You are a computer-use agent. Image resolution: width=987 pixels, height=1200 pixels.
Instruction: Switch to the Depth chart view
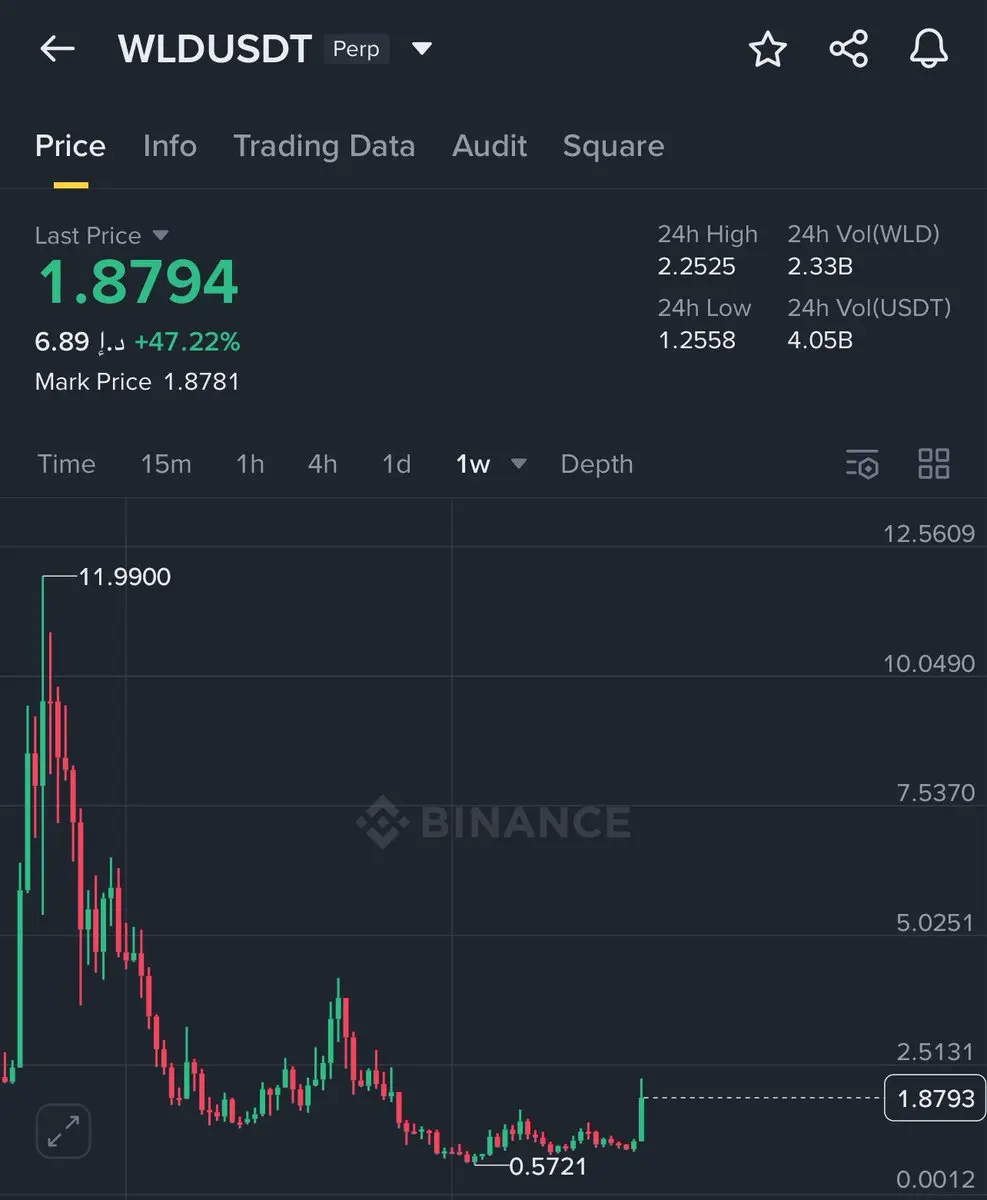tap(597, 464)
